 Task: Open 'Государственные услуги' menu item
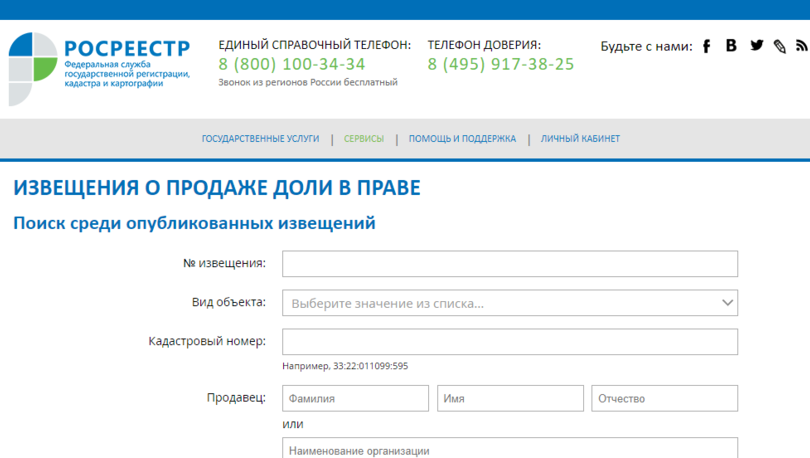pos(260,139)
